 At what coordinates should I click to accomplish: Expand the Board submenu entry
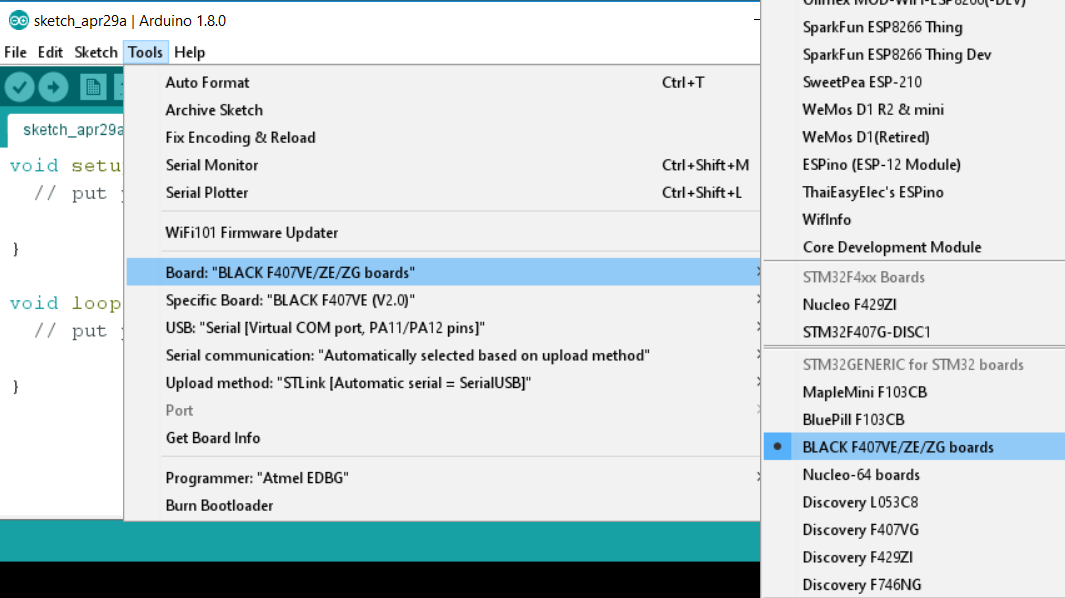443,272
